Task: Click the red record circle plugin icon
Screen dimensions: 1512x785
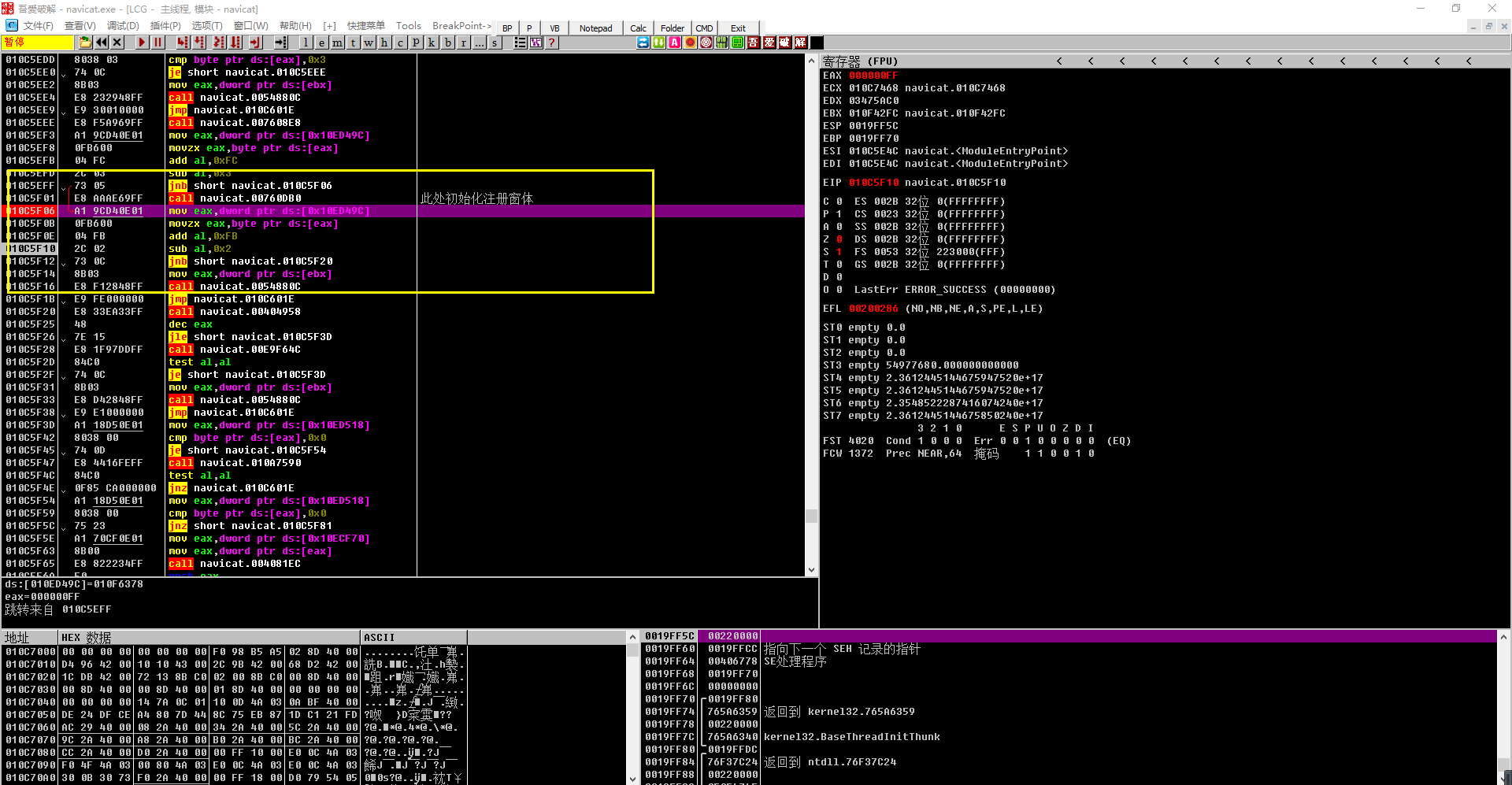Action: coord(691,43)
